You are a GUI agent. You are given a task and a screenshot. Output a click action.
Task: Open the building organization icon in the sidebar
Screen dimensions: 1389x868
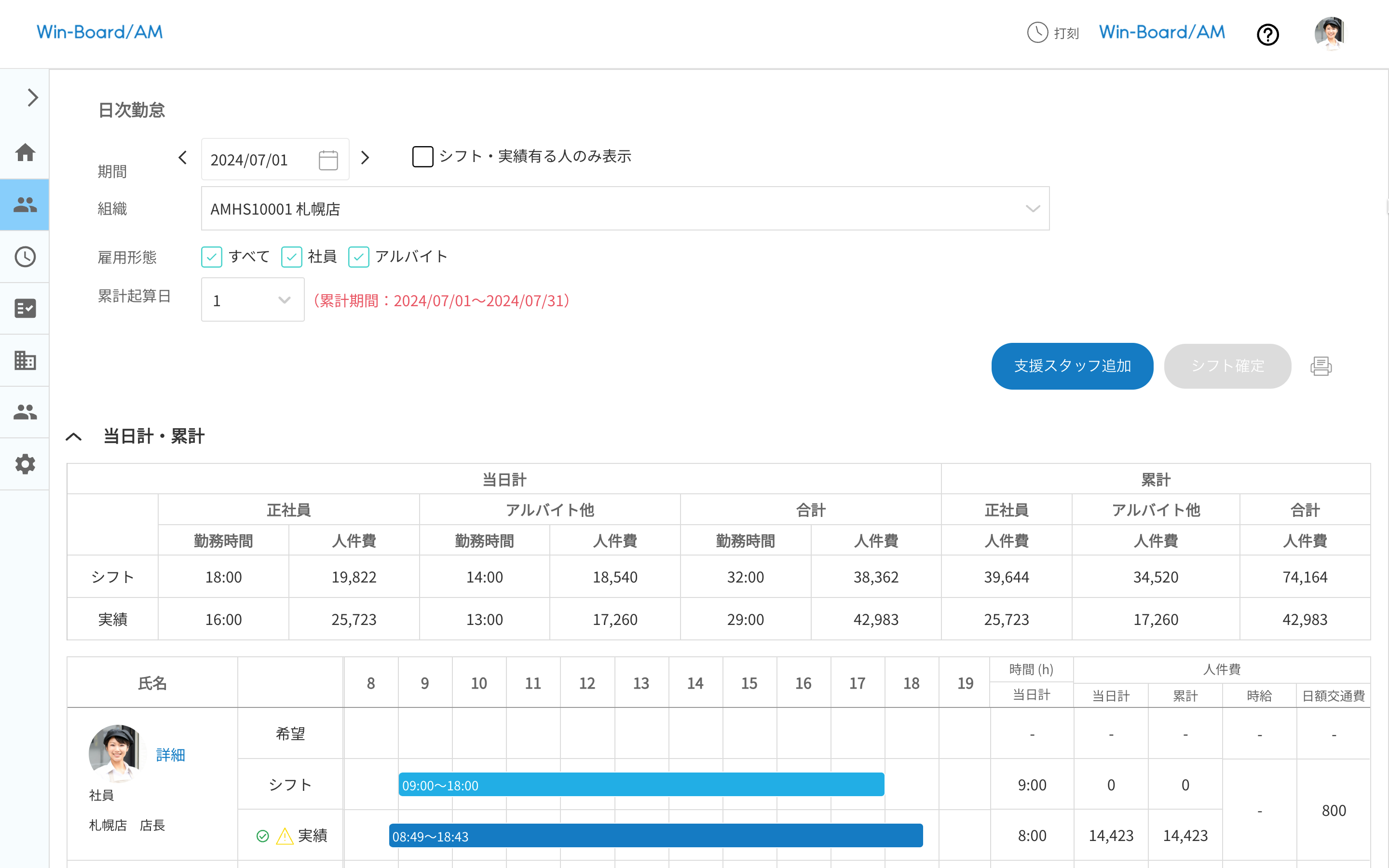[x=25, y=361]
